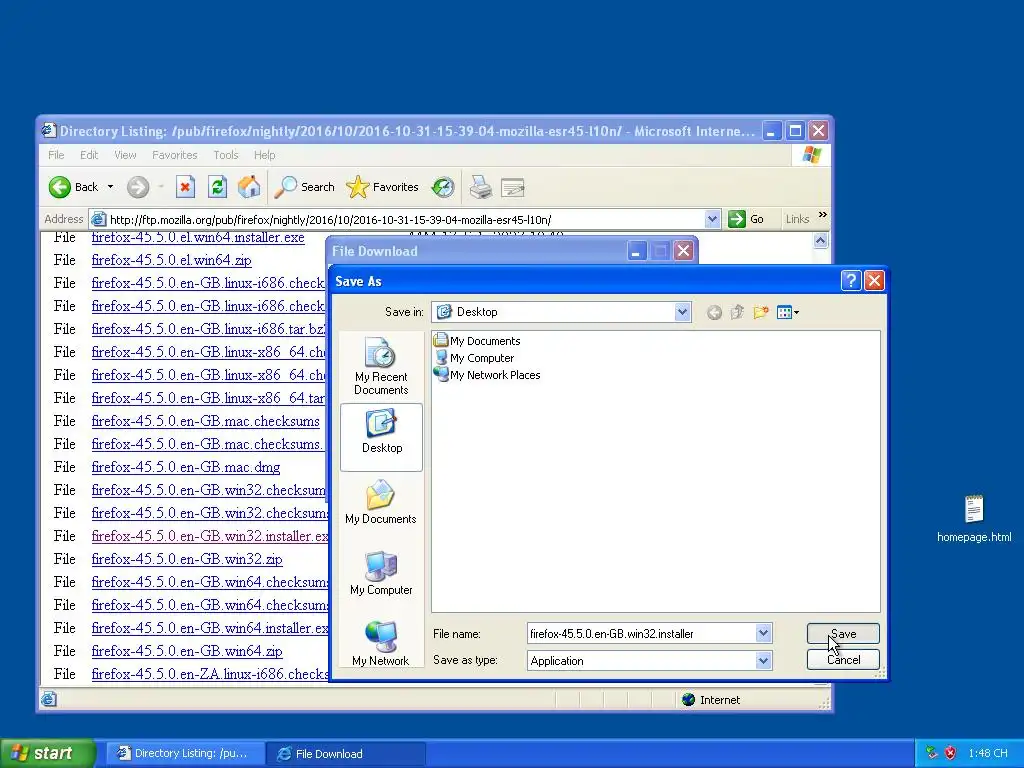Expand the File name dropdown arrow
This screenshot has width=1024, height=768.
click(x=763, y=633)
